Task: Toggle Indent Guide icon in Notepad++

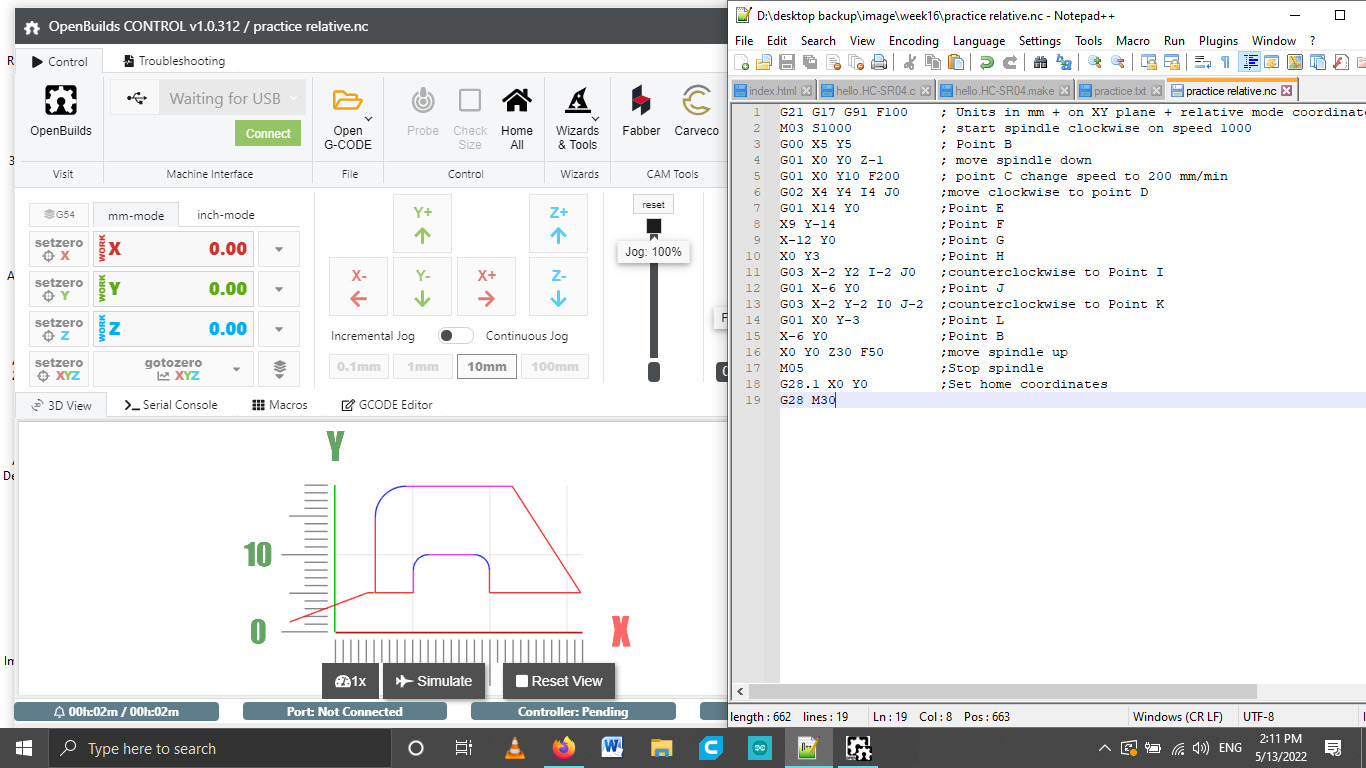Action: tap(1249, 62)
